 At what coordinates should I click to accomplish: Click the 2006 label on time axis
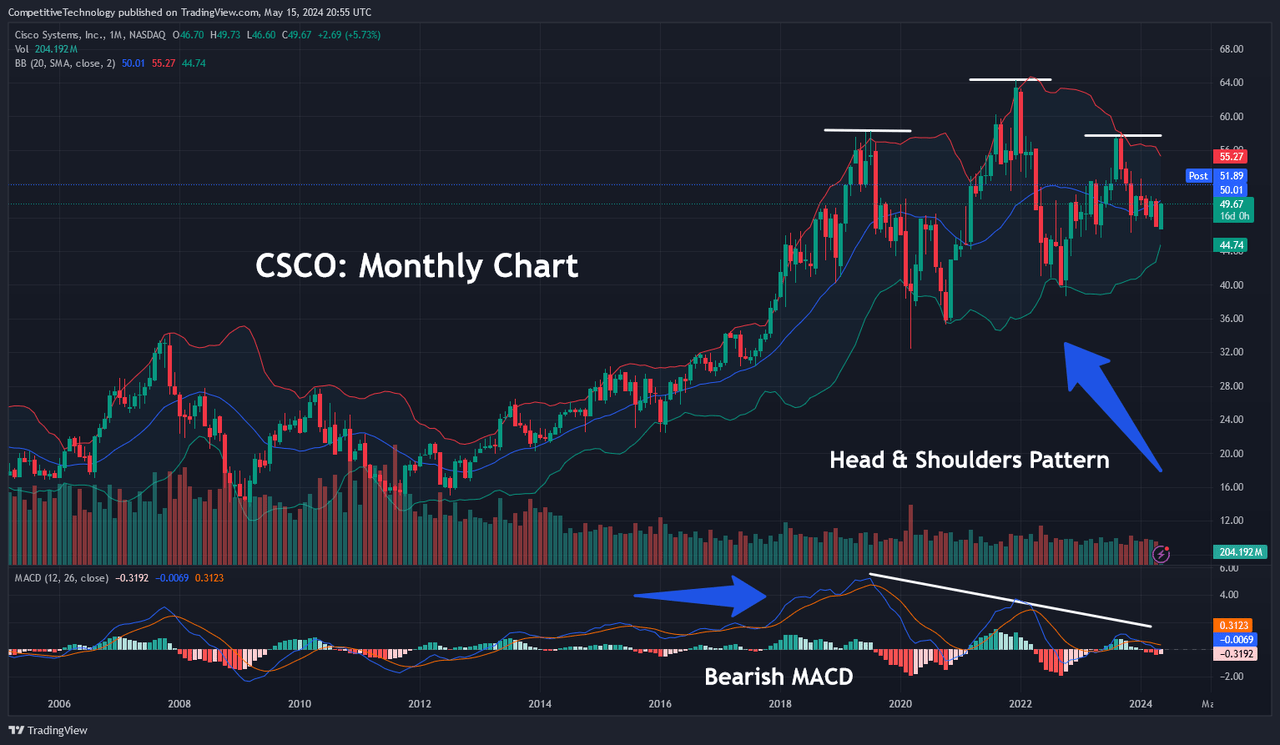tap(59, 704)
